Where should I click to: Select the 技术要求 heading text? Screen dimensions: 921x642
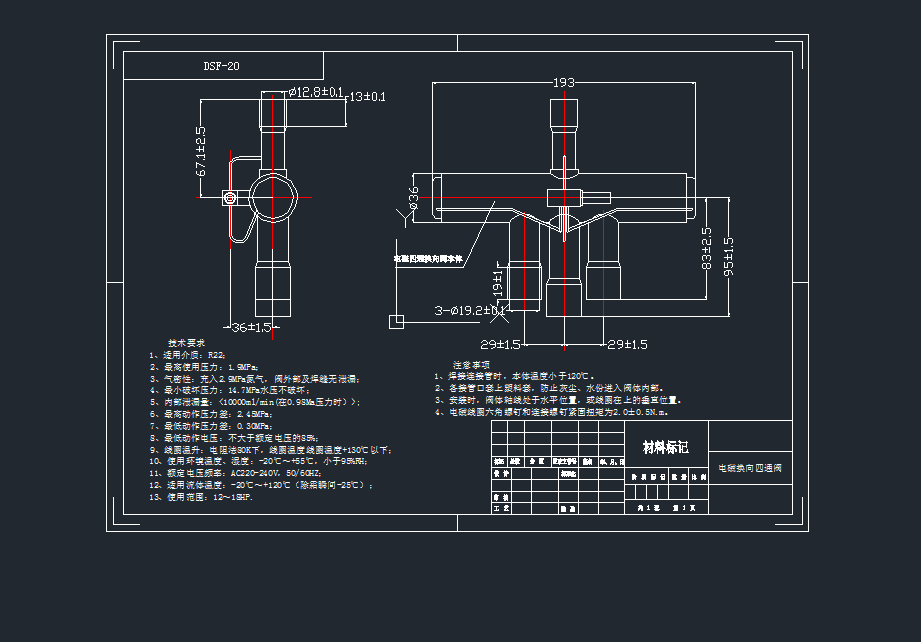tap(186, 343)
